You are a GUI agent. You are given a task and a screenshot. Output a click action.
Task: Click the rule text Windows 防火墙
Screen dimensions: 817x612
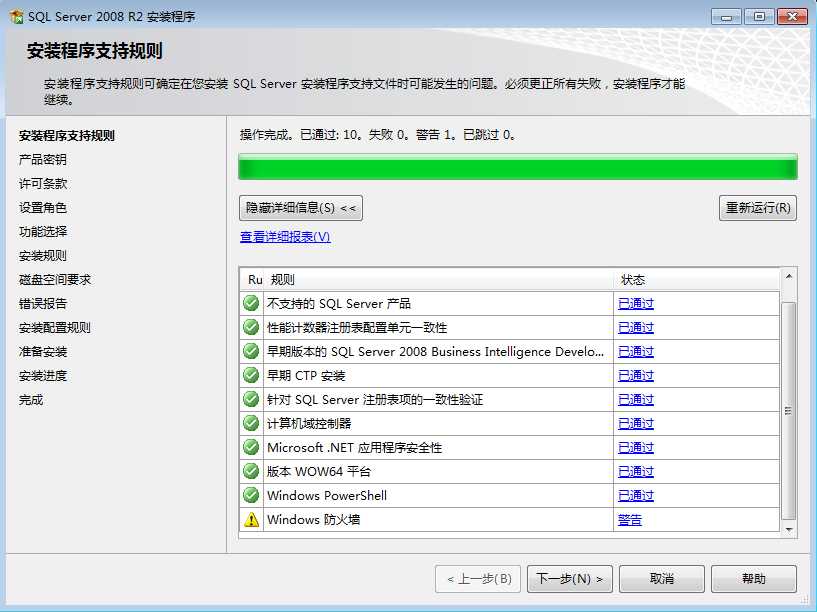(x=313, y=519)
